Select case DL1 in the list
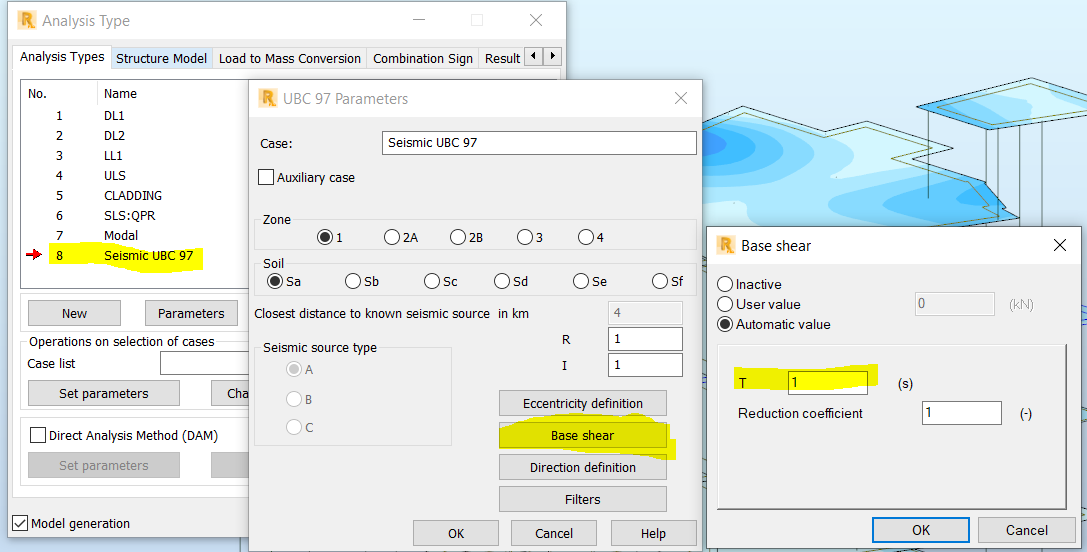 pos(114,116)
